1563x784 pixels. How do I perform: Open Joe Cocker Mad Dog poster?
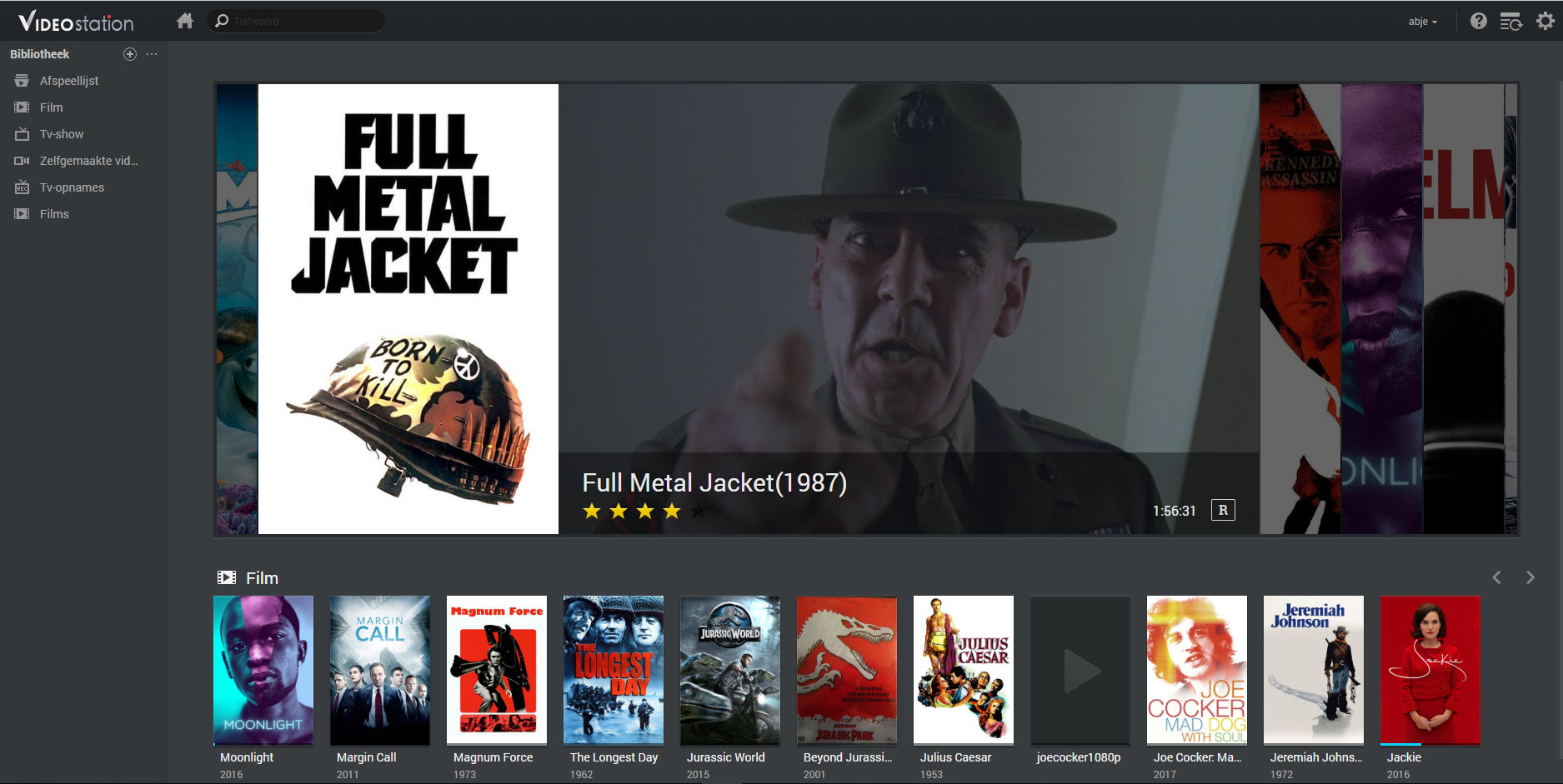(x=1197, y=670)
